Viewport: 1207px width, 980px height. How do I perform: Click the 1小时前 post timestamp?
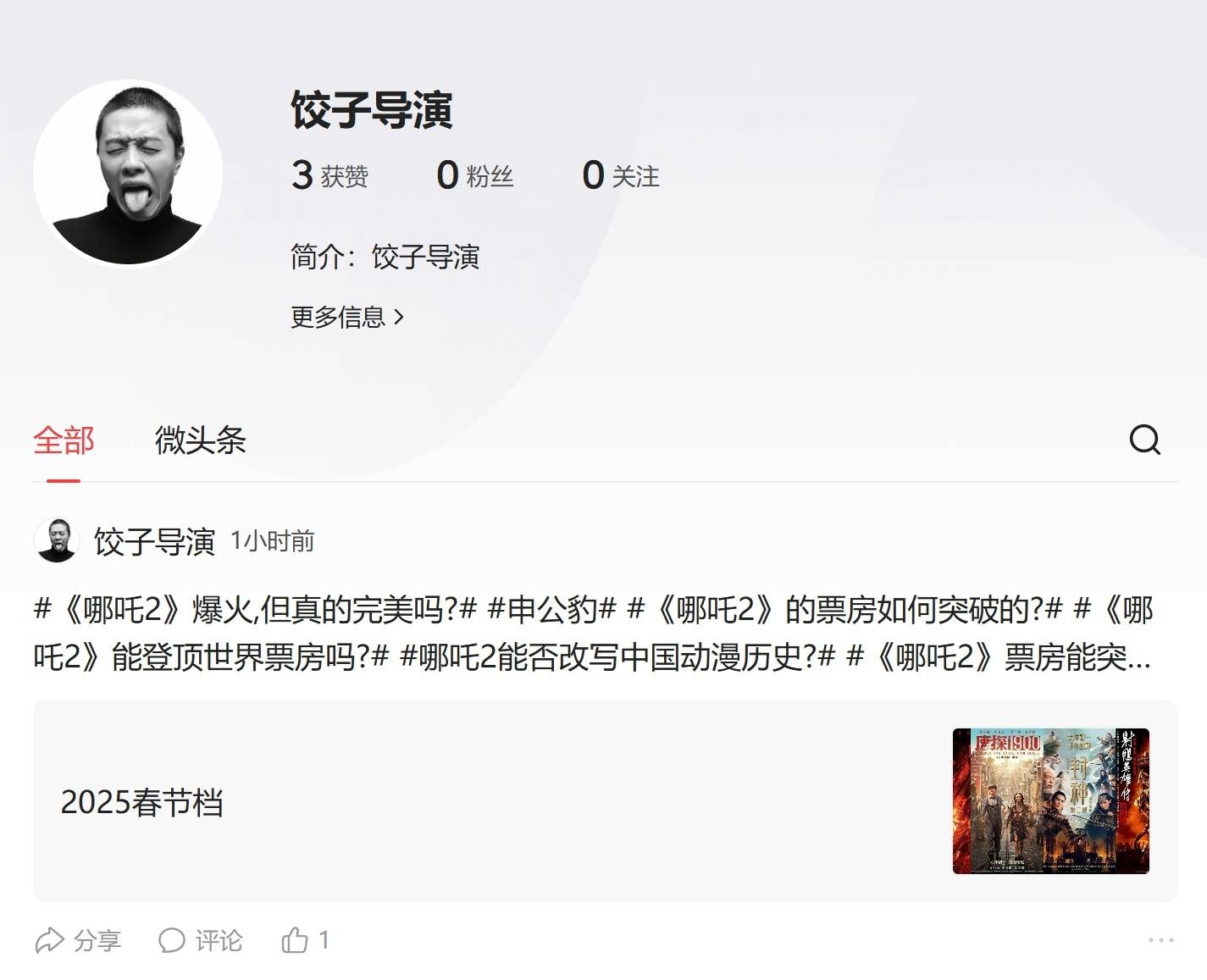point(272,541)
